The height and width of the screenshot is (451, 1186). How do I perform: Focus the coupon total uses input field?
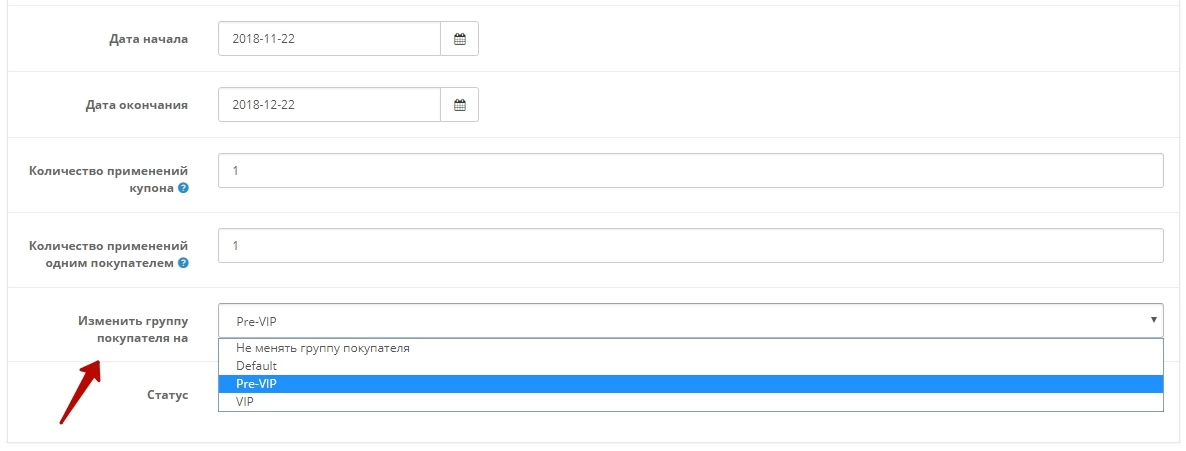click(x=691, y=171)
